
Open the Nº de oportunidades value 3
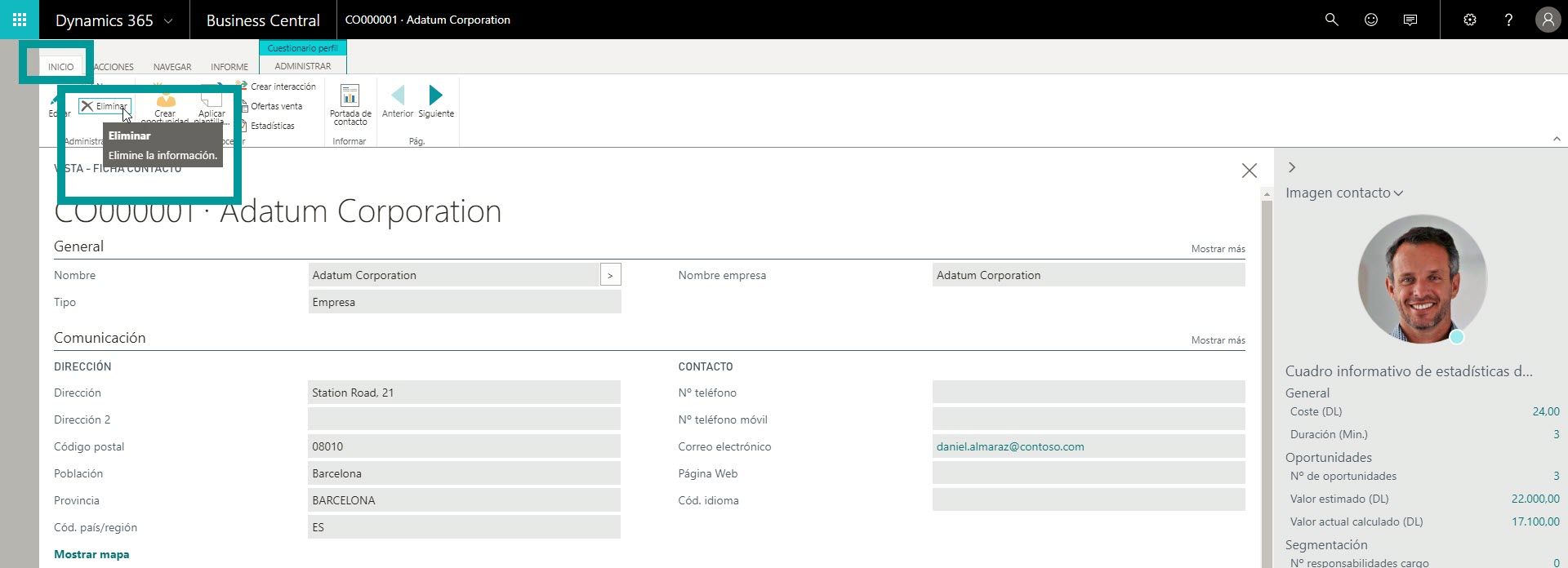point(1556,476)
